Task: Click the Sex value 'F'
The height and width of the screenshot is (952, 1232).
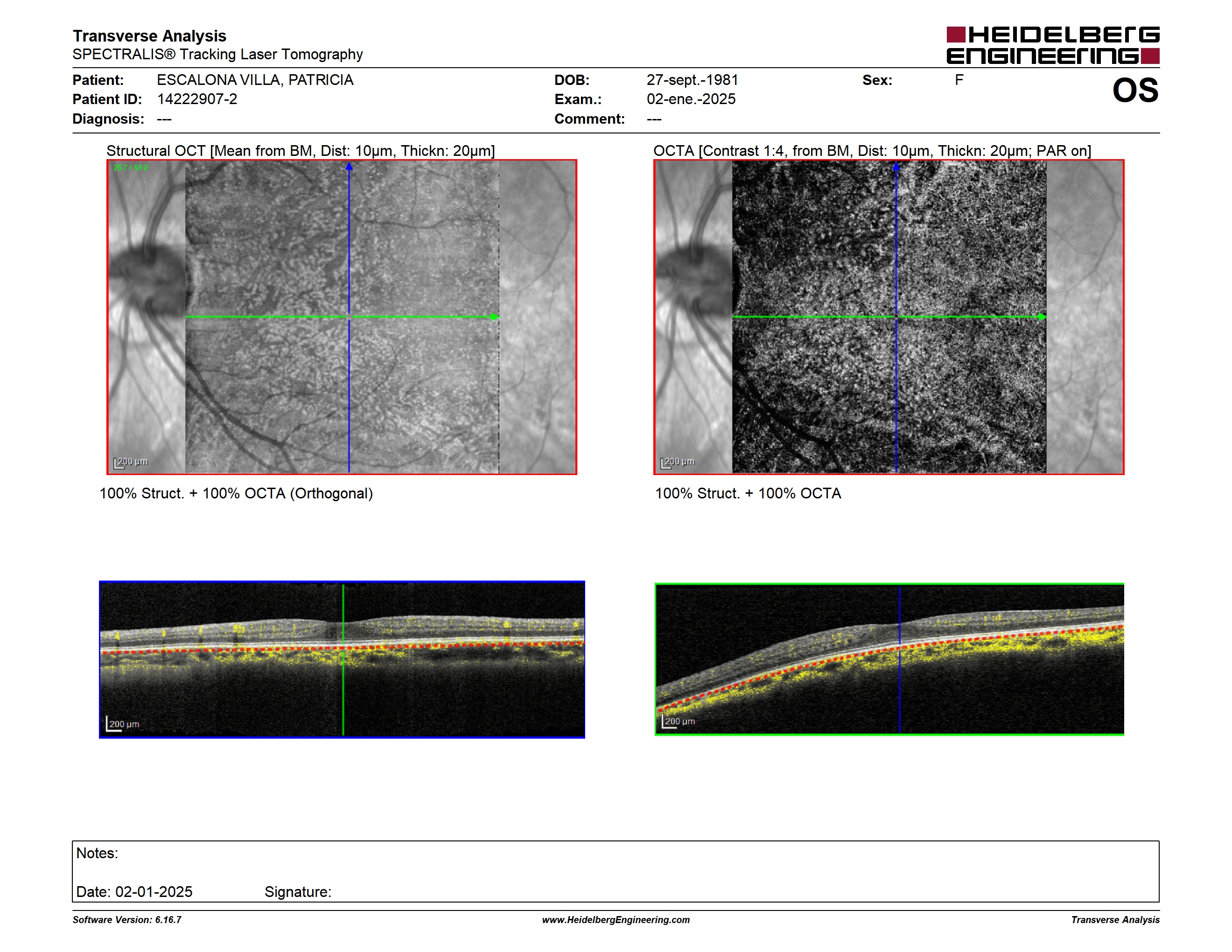Action: (959, 80)
